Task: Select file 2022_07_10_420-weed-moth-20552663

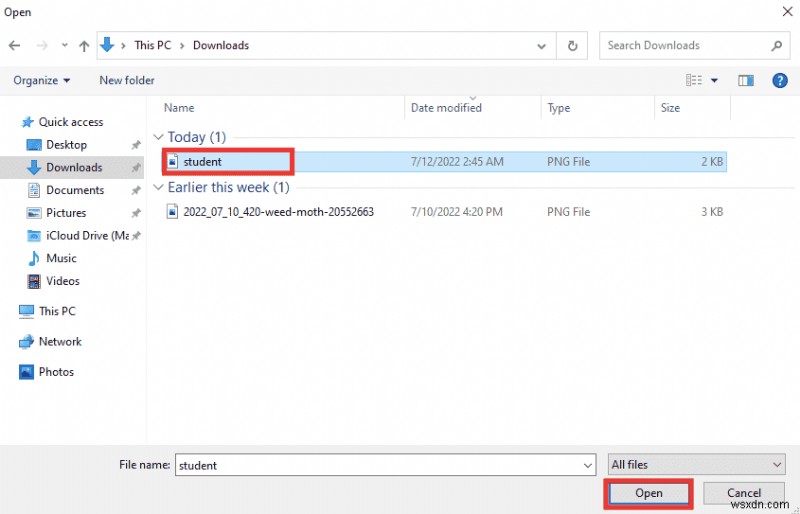Action: click(x=279, y=212)
